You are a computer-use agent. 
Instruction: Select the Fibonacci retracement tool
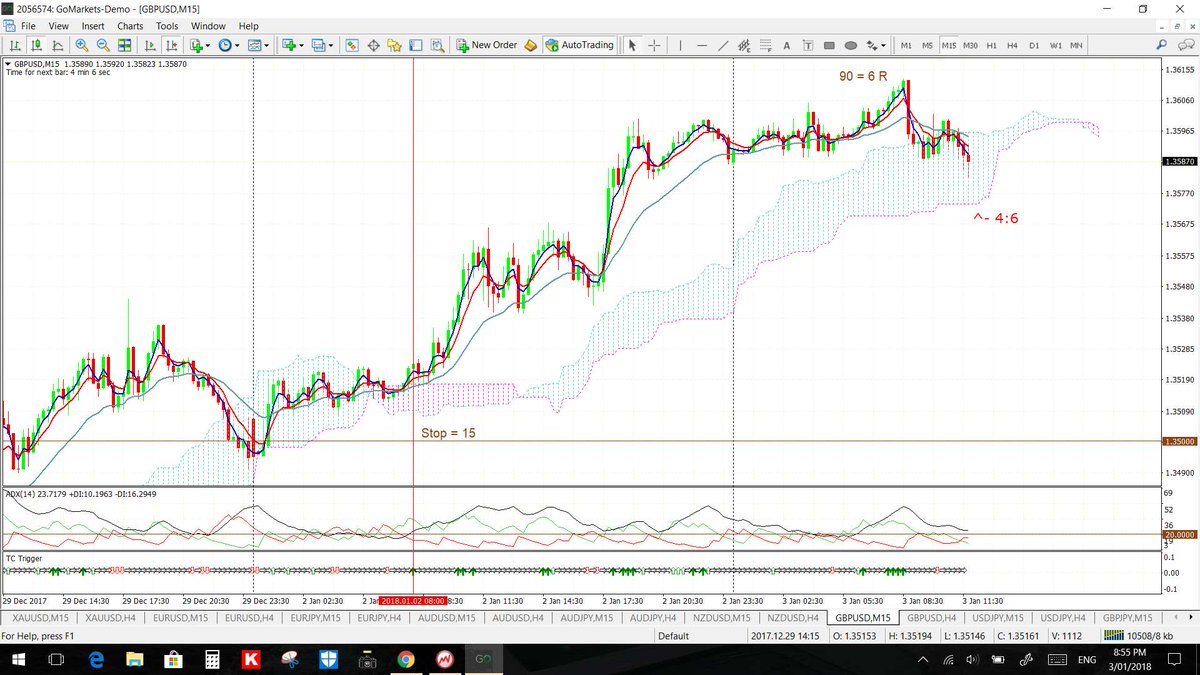click(x=765, y=45)
